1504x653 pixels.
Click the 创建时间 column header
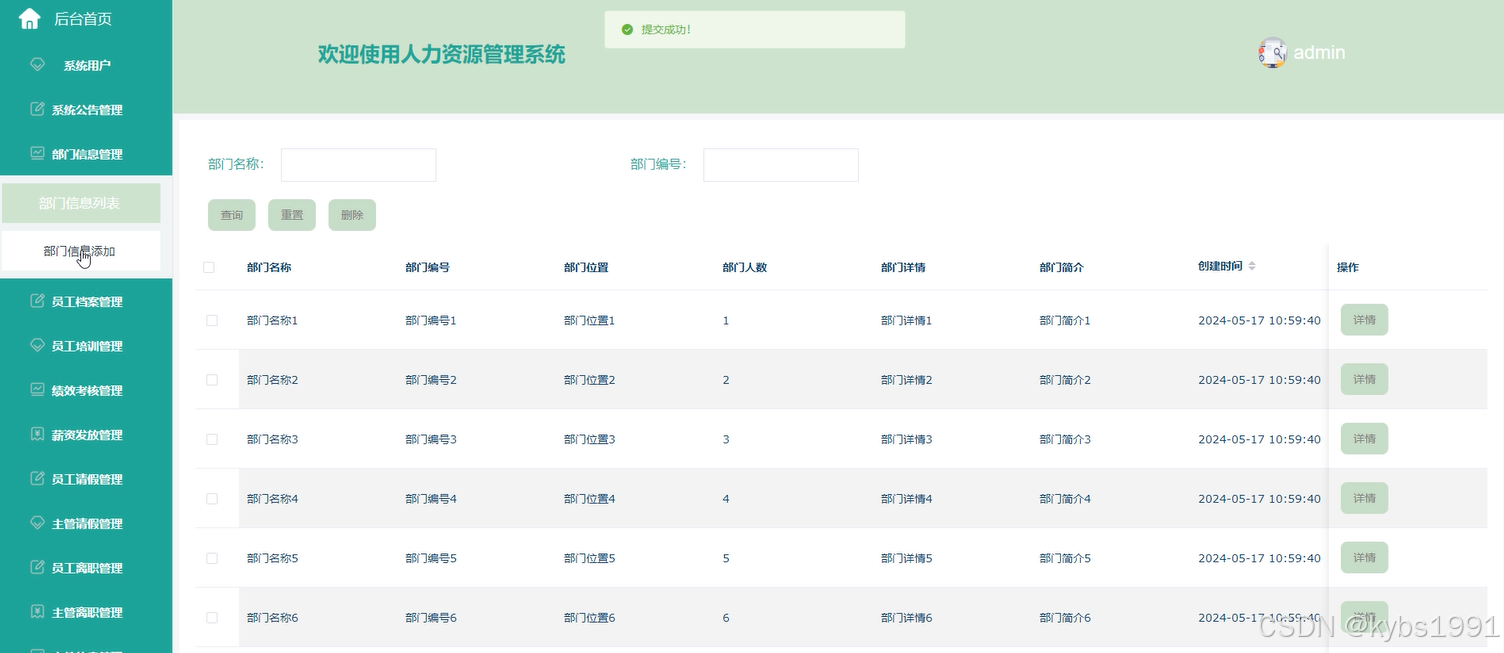point(1220,266)
